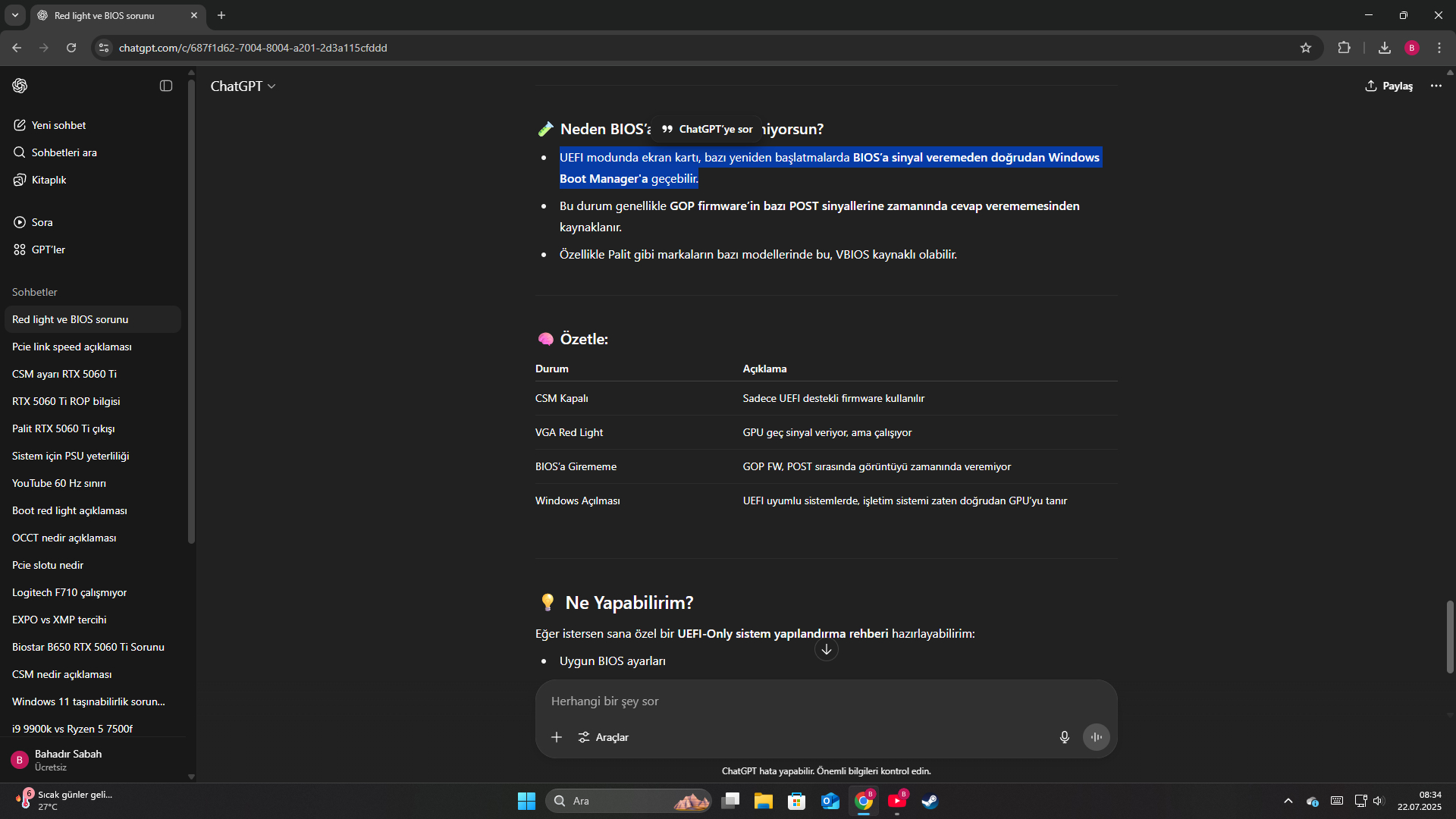Image resolution: width=1456 pixels, height=819 pixels.
Task: Toggle the sidebar collapse icon
Action: click(166, 86)
